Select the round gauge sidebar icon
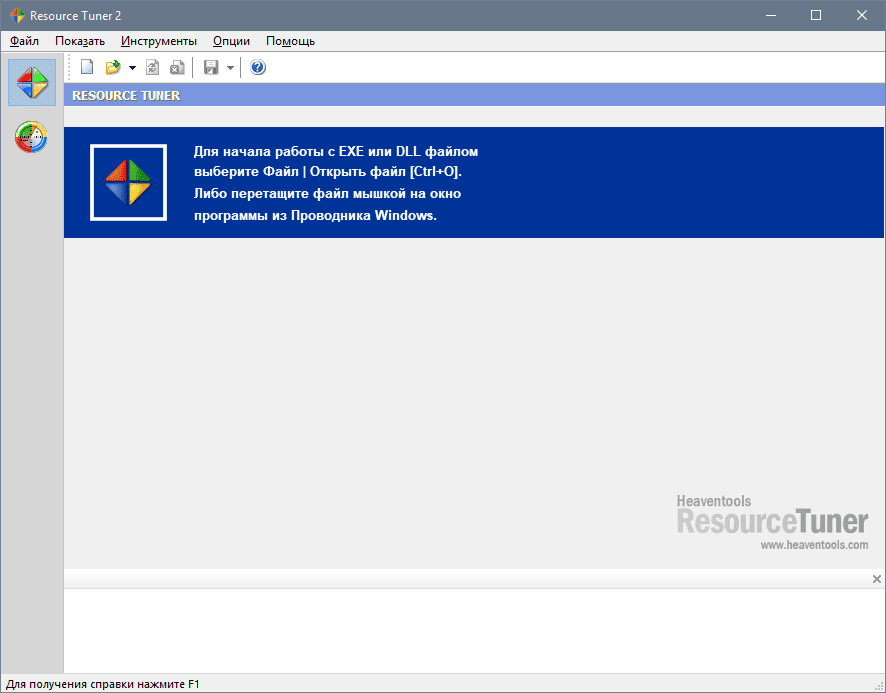 32,137
